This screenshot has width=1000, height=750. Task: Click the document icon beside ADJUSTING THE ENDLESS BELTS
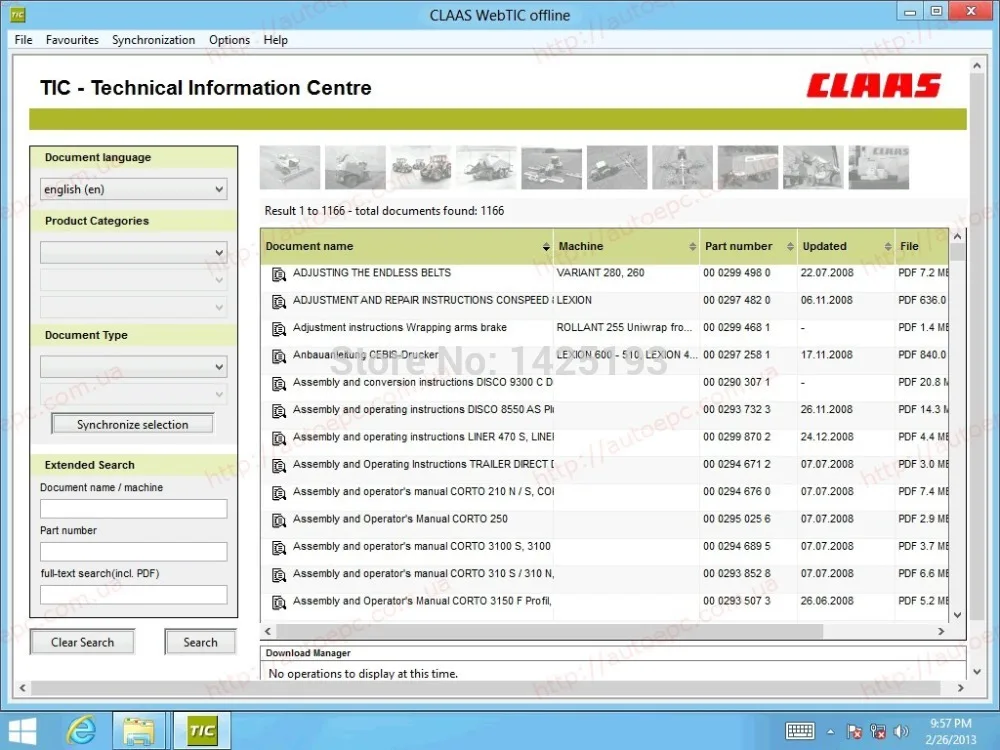[x=279, y=272]
